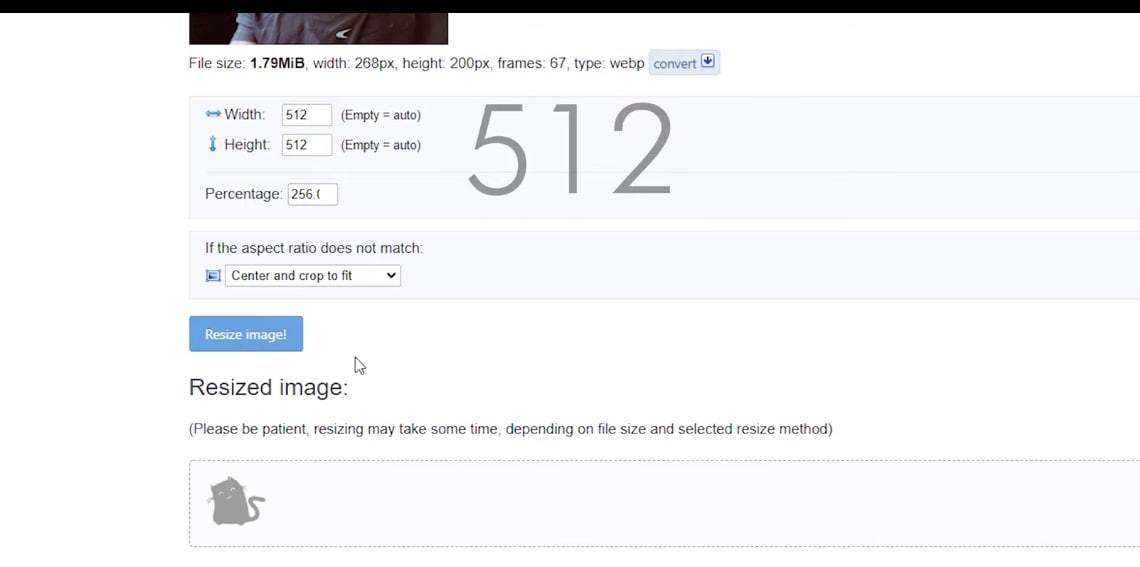
Task: Click the Resized image heading
Action: click(x=268, y=387)
